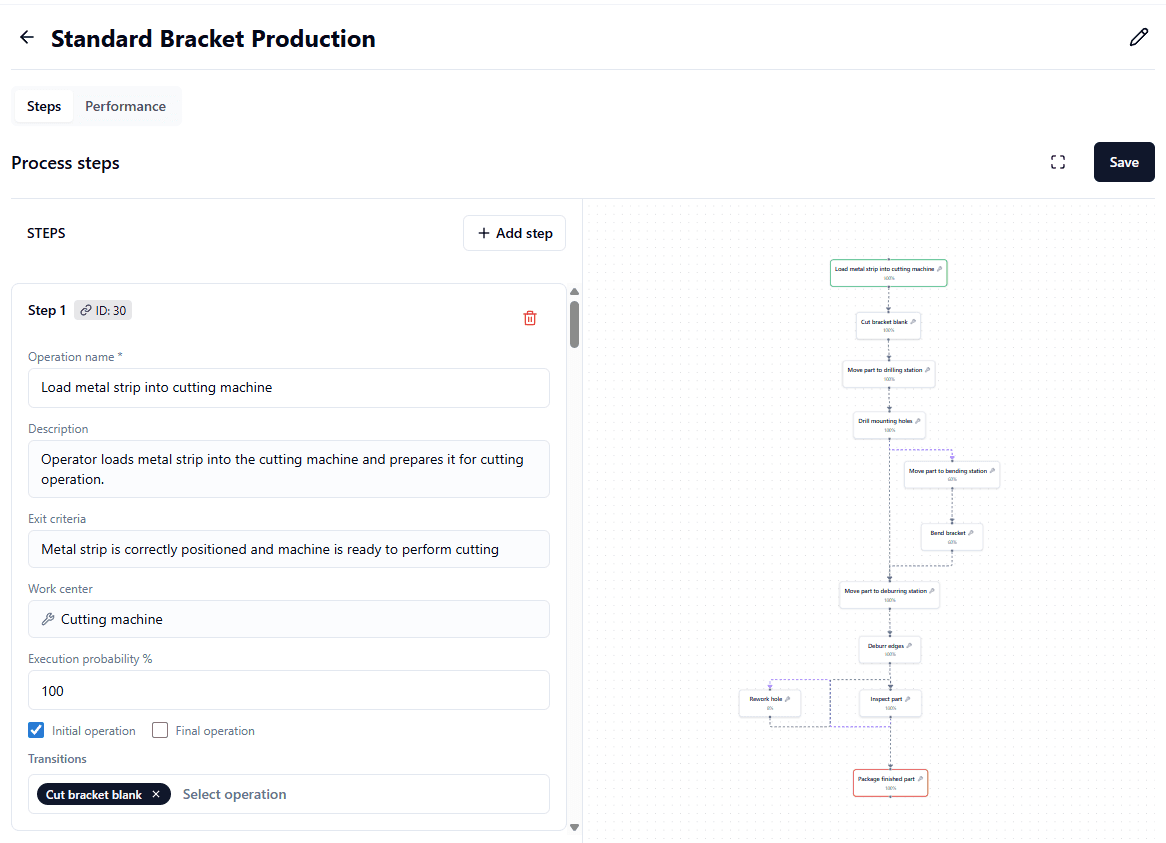
Task: Click the back arrow beside Standard Bracket Production
Action: coord(26,37)
